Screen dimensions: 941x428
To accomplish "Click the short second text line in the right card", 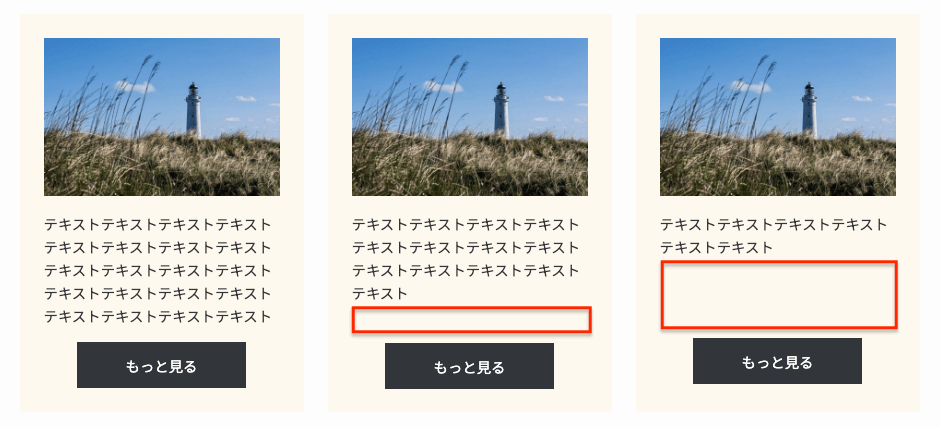I will click(x=717, y=247).
